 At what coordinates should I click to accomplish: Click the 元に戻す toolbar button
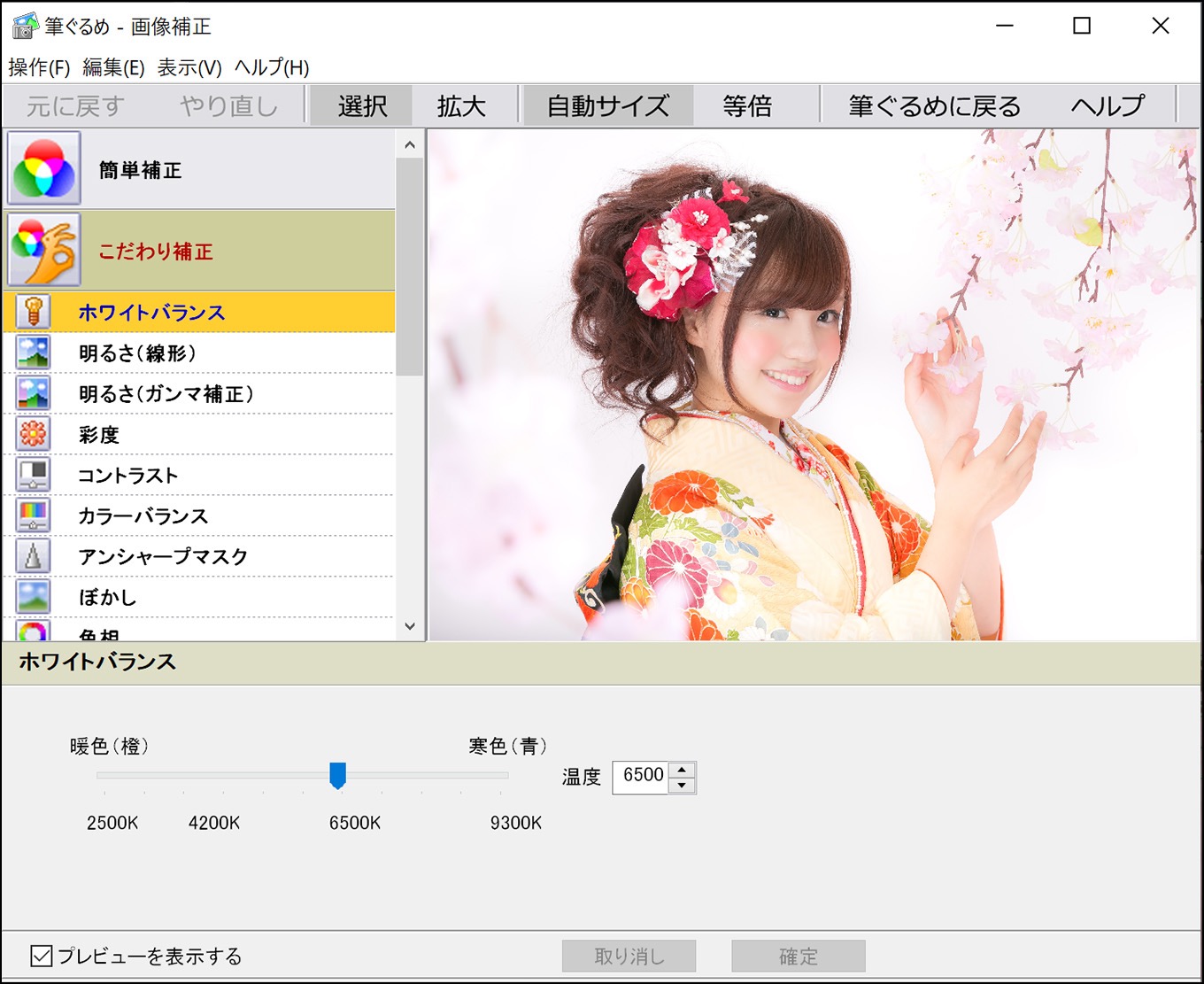75,106
